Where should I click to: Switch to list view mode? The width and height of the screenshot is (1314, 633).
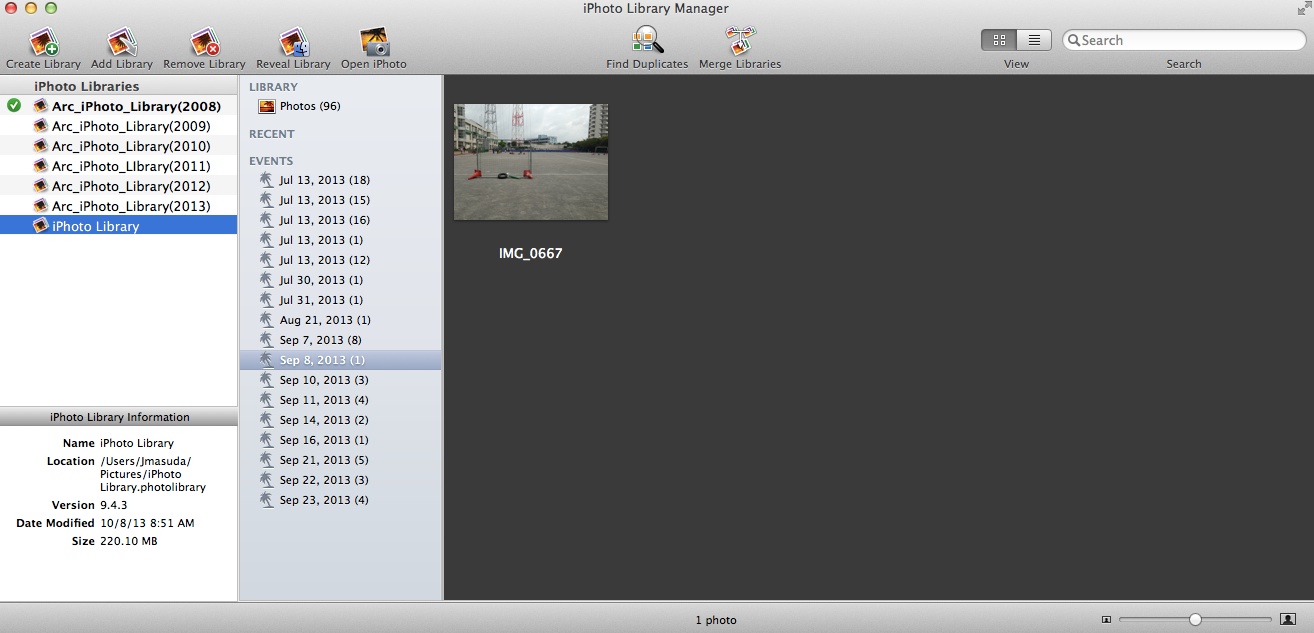coord(1034,40)
